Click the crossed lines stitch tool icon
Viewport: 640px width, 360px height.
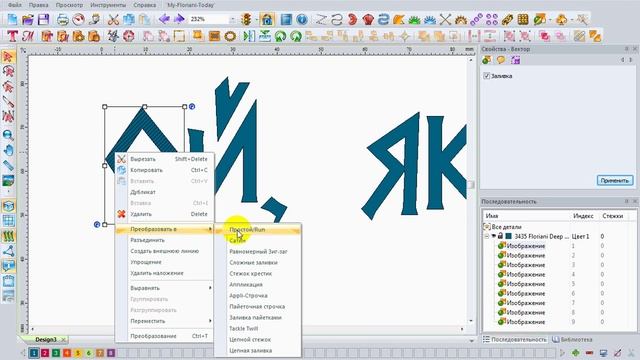(x=445, y=19)
